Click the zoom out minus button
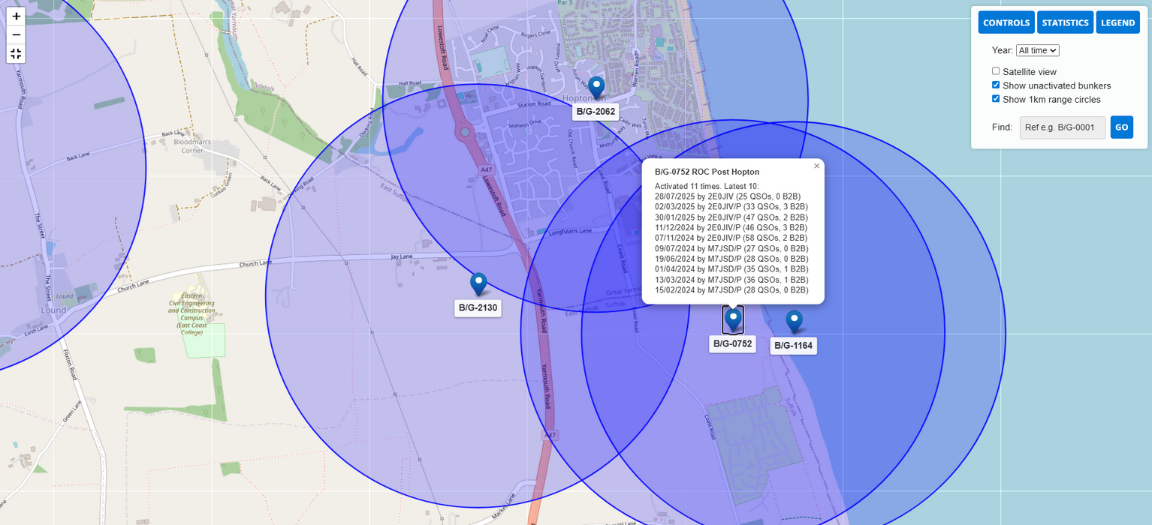The height and width of the screenshot is (525, 1152). [x=16, y=35]
